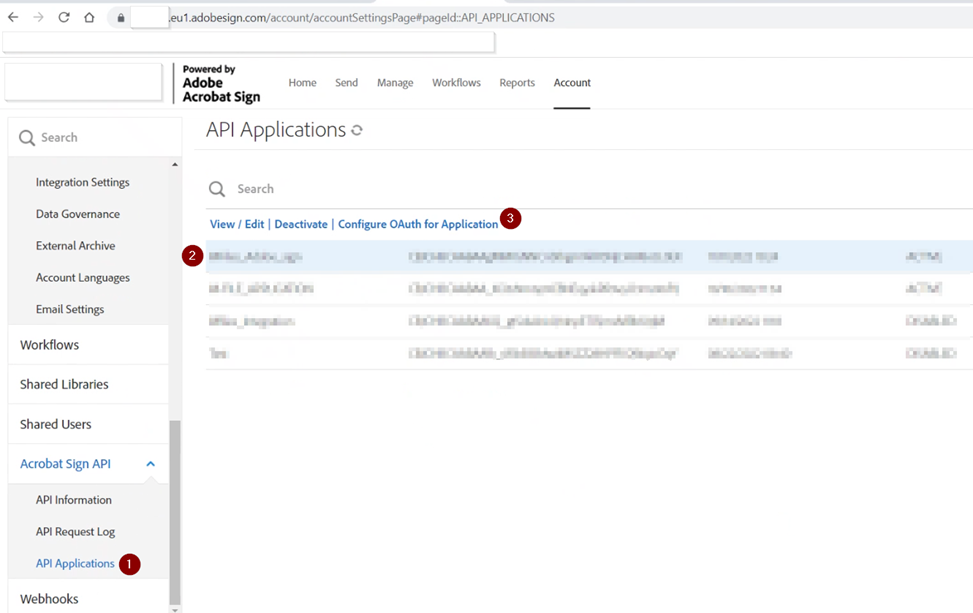The image size is (973, 613).
Task: Click the Deactivate link
Action: tap(301, 224)
